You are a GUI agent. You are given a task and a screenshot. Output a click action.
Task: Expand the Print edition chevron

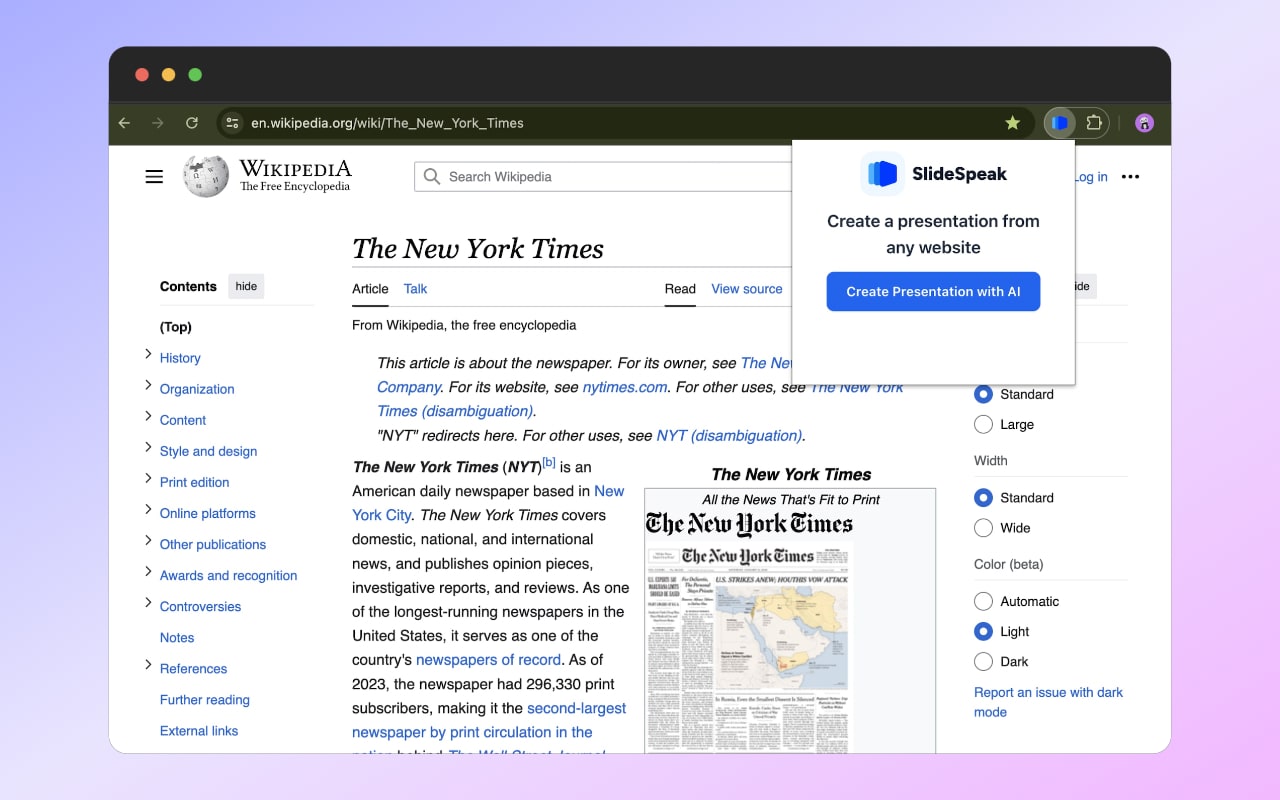click(148, 478)
